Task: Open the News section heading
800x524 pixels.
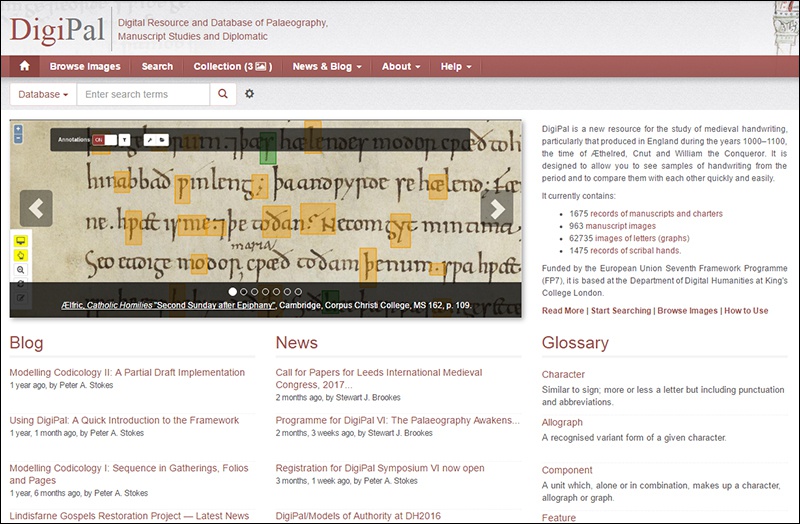Action: point(296,343)
